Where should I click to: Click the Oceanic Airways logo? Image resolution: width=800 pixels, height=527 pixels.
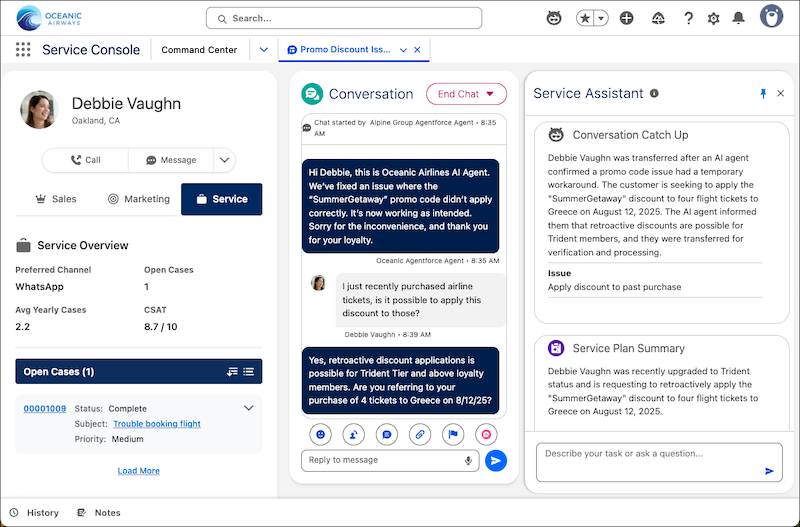[49, 18]
